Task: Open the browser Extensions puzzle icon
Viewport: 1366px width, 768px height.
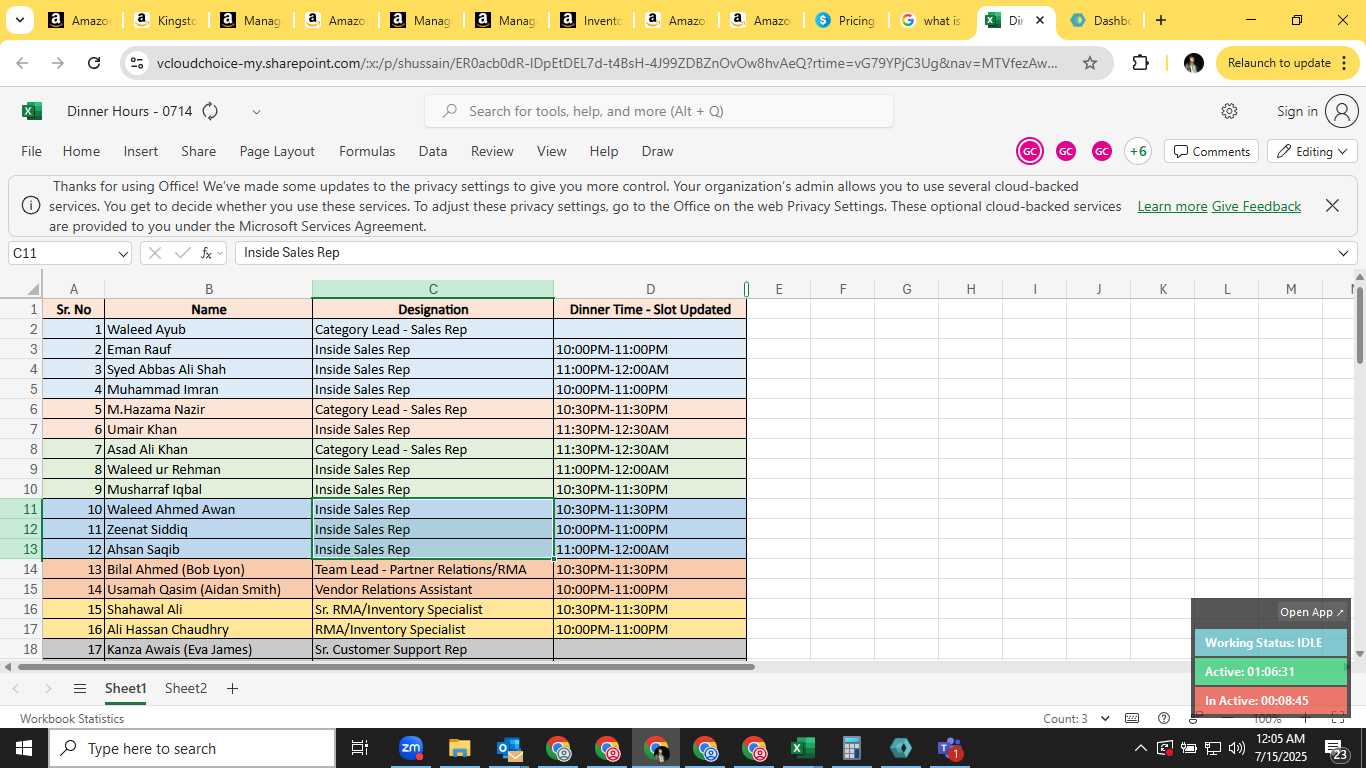Action: point(1140,63)
